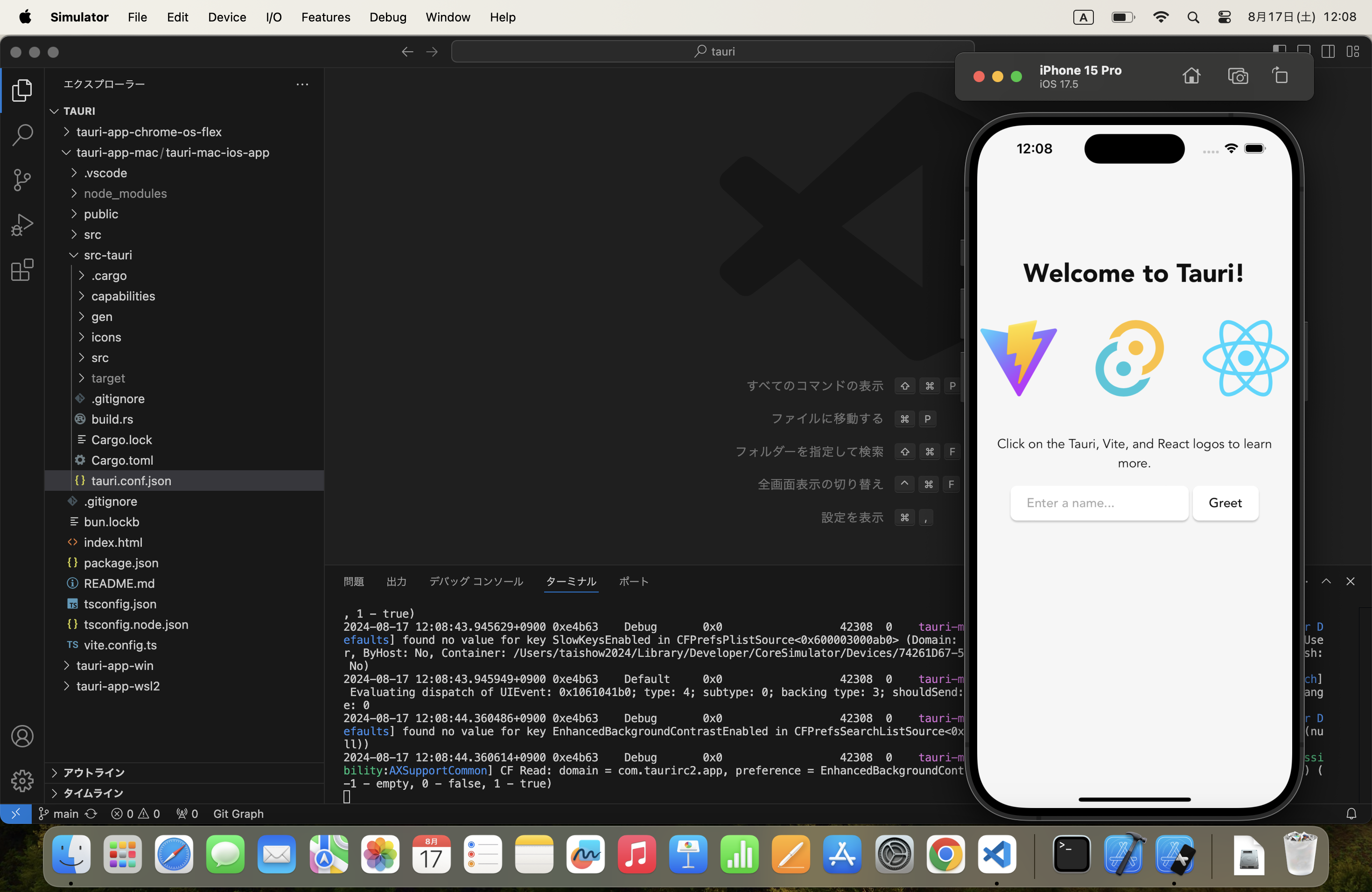Click the main branch in status bar
1372x892 pixels.
59,813
